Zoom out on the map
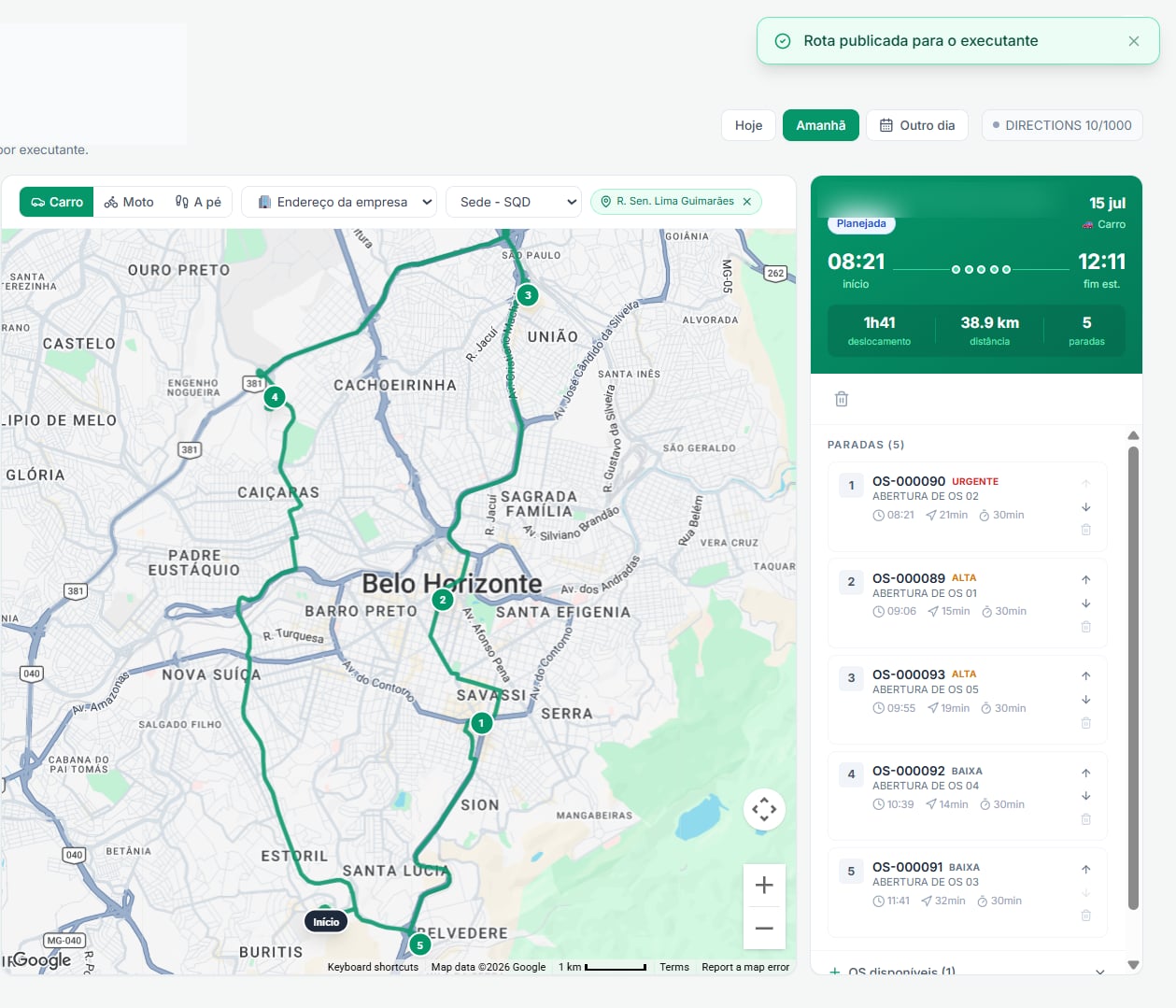Viewport: 1176px width, 1008px height. click(x=764, y=928)
